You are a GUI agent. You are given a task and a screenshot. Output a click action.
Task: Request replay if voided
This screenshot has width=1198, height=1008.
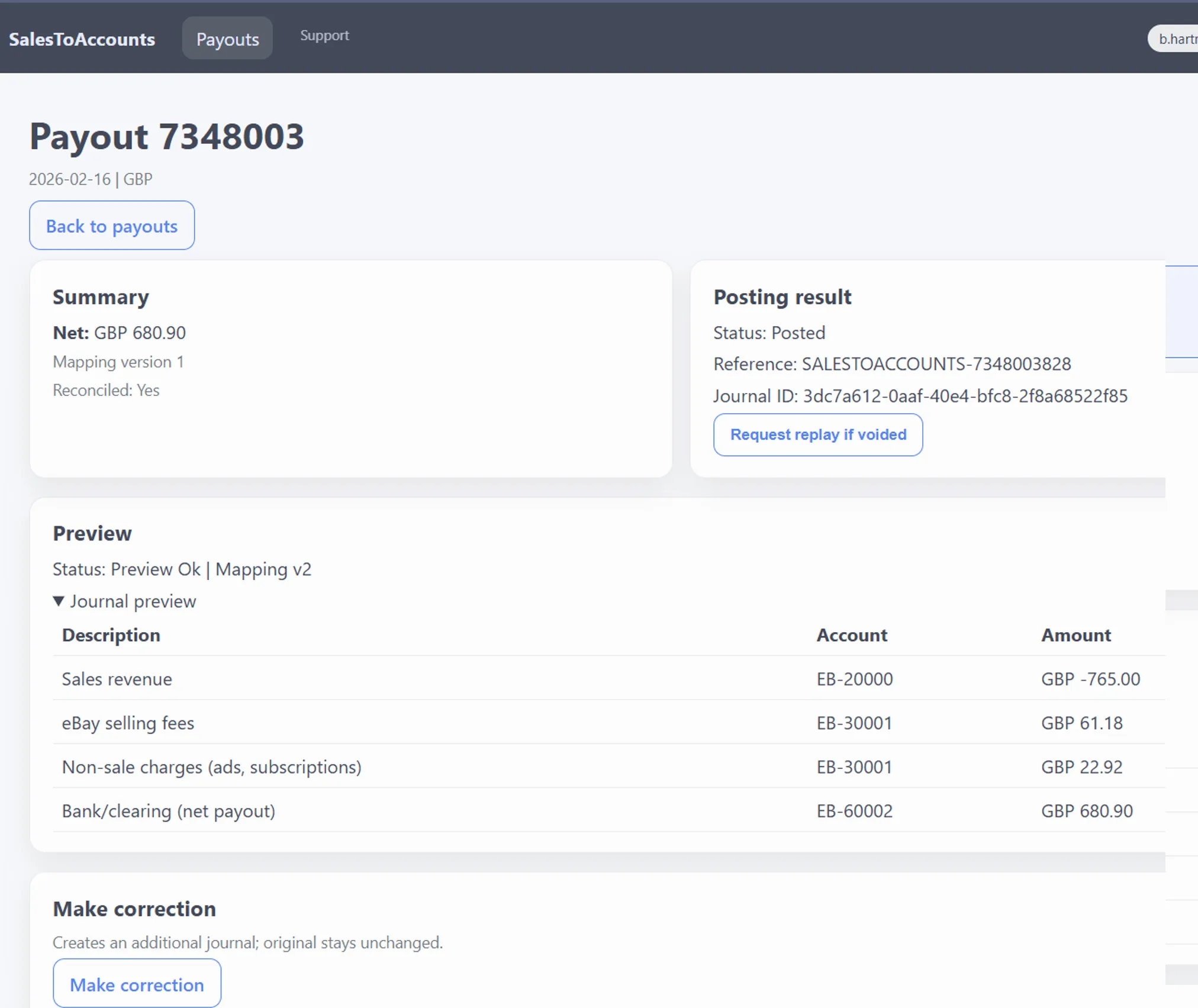pos(817,434)
